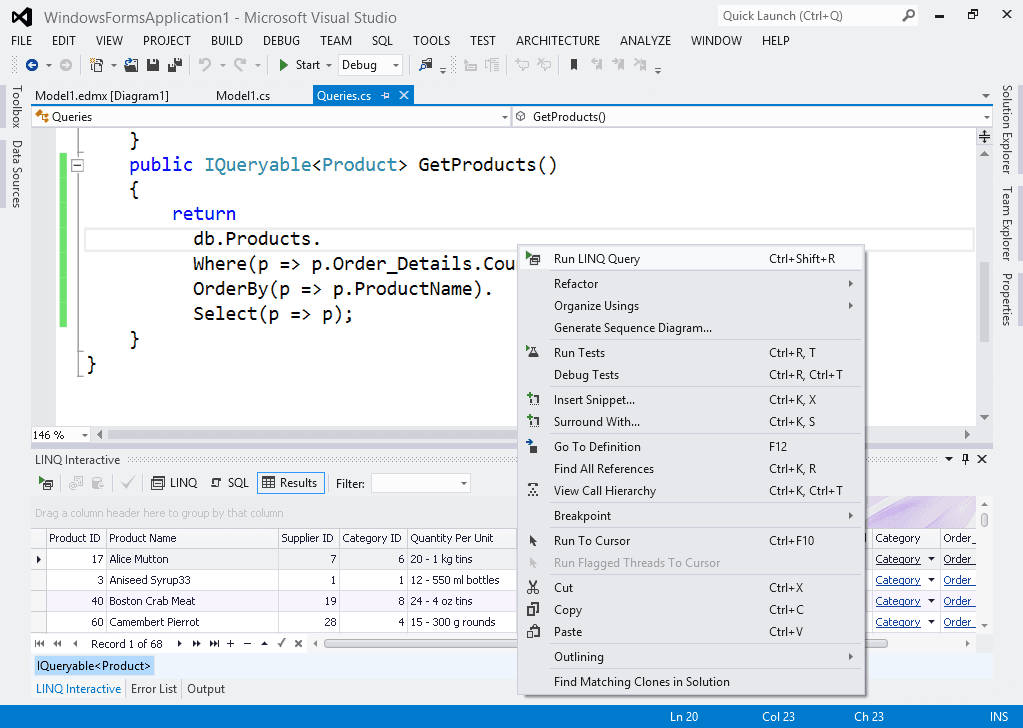Switch to LINQ view in LINQ Interactive
The width and height of the screenshot is (1023, 728).
pos(174,483)
